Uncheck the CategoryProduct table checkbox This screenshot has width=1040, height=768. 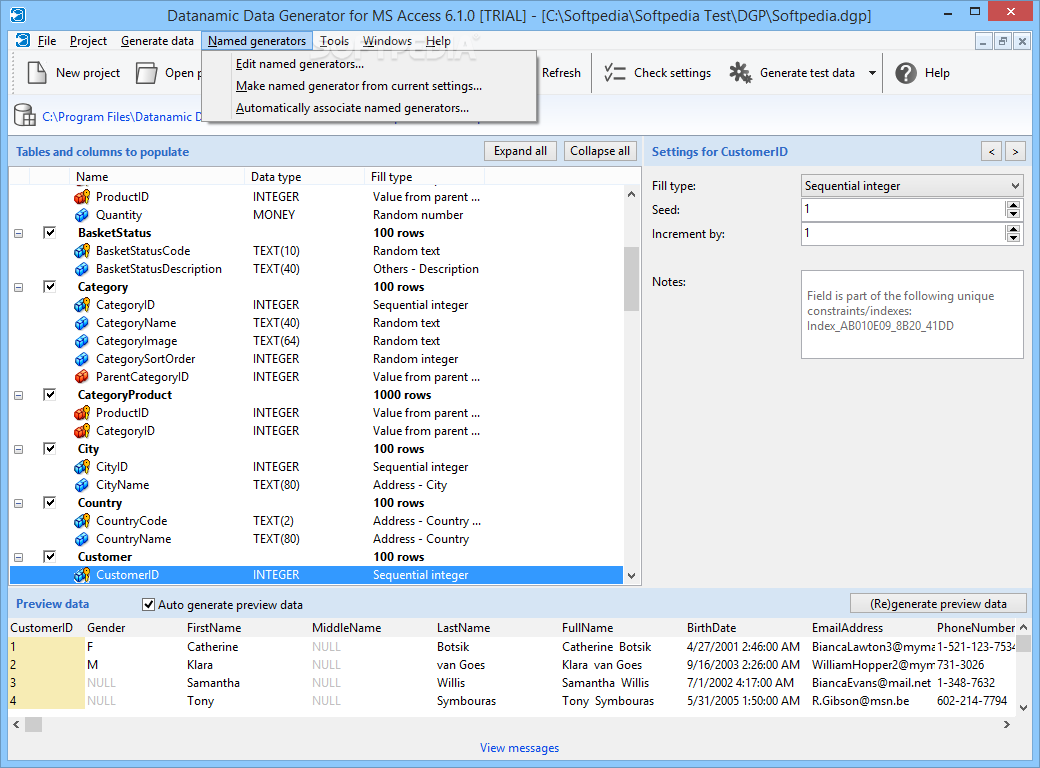pyautogui.click(x=50, y=394)
